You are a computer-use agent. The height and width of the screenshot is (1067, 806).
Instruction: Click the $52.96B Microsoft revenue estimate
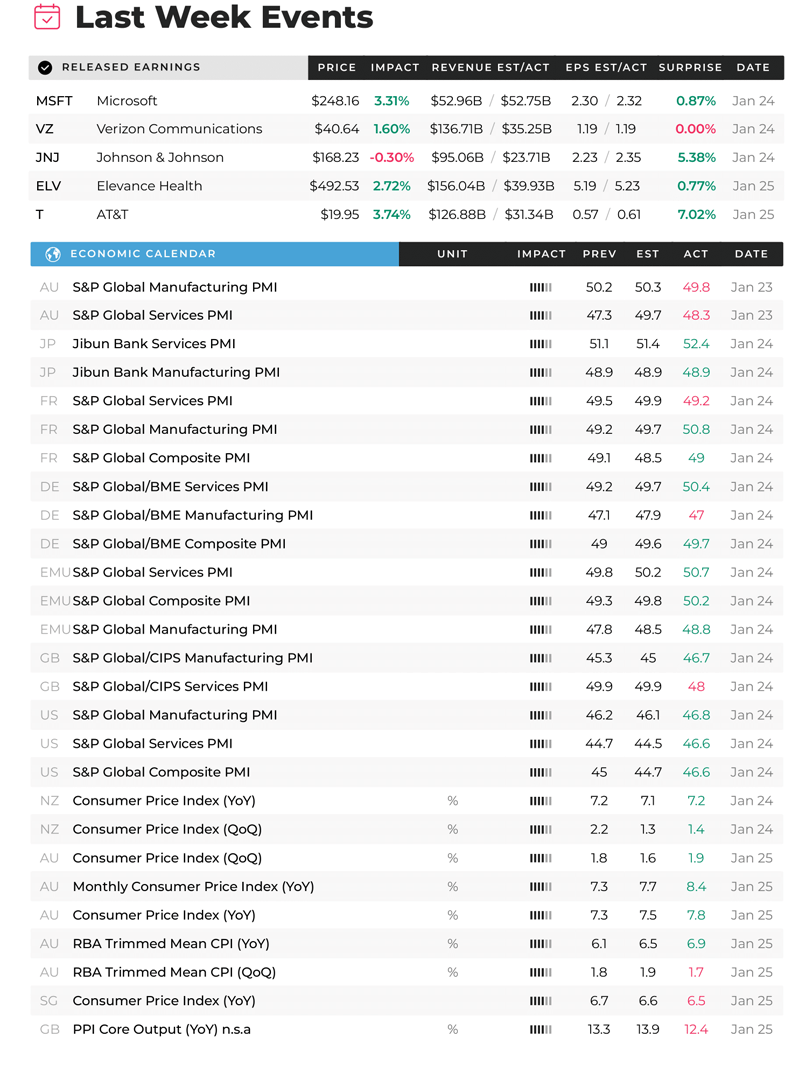tap(456, 101)
